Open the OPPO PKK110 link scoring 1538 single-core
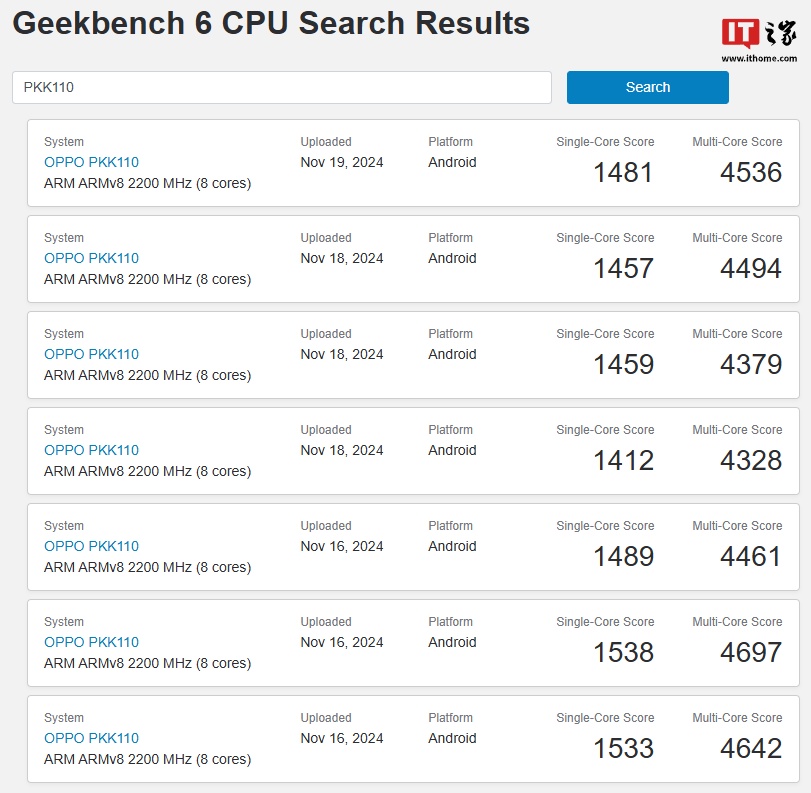 point(91,642)
